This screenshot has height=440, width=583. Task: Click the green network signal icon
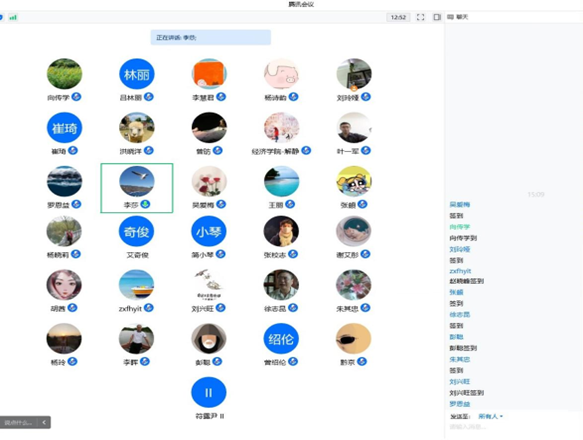tap(13, 17)
